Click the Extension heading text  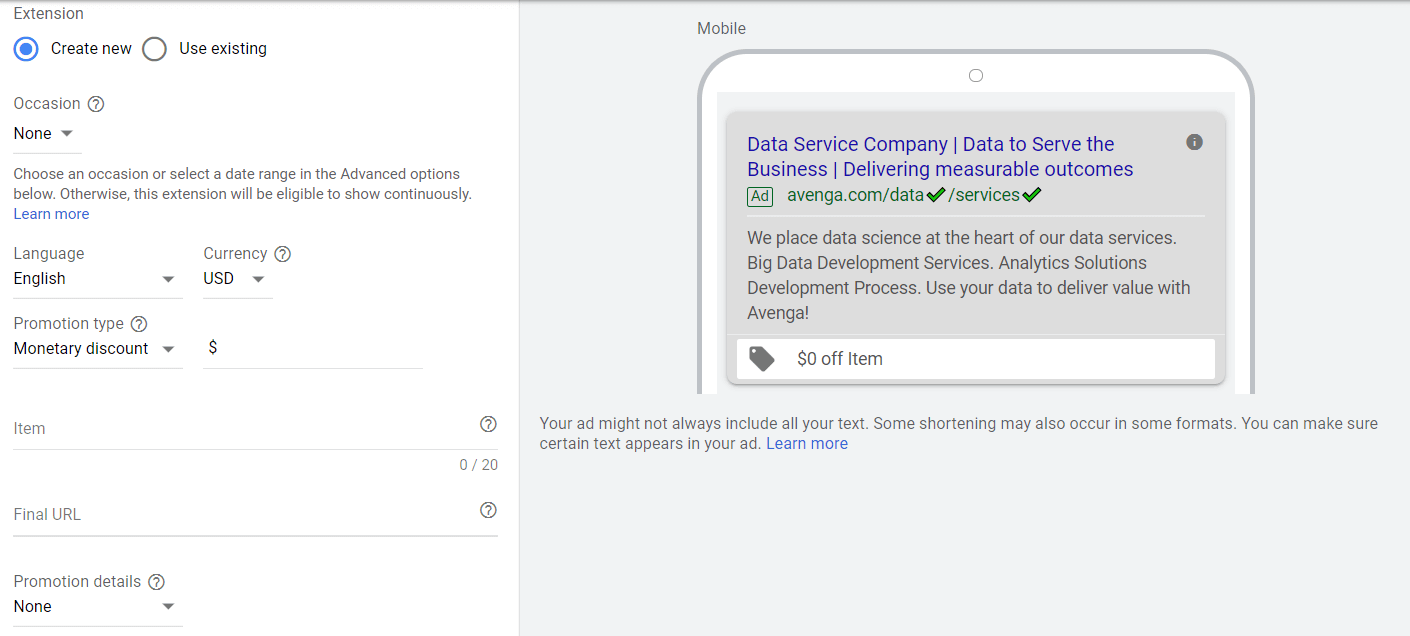(48, 14)
